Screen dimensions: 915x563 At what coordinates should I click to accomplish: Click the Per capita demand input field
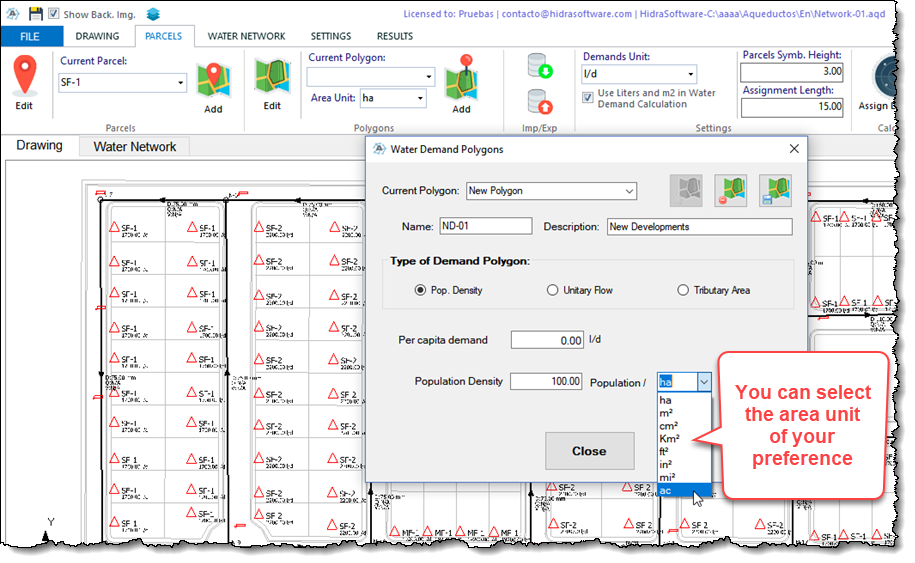pos(547,340)
